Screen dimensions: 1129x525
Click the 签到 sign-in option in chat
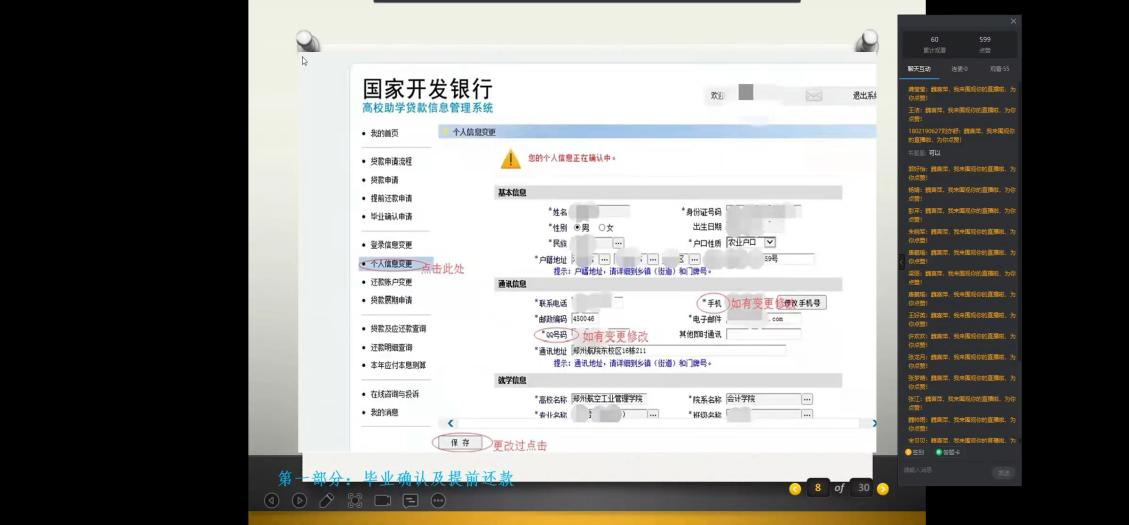[914, 452]
